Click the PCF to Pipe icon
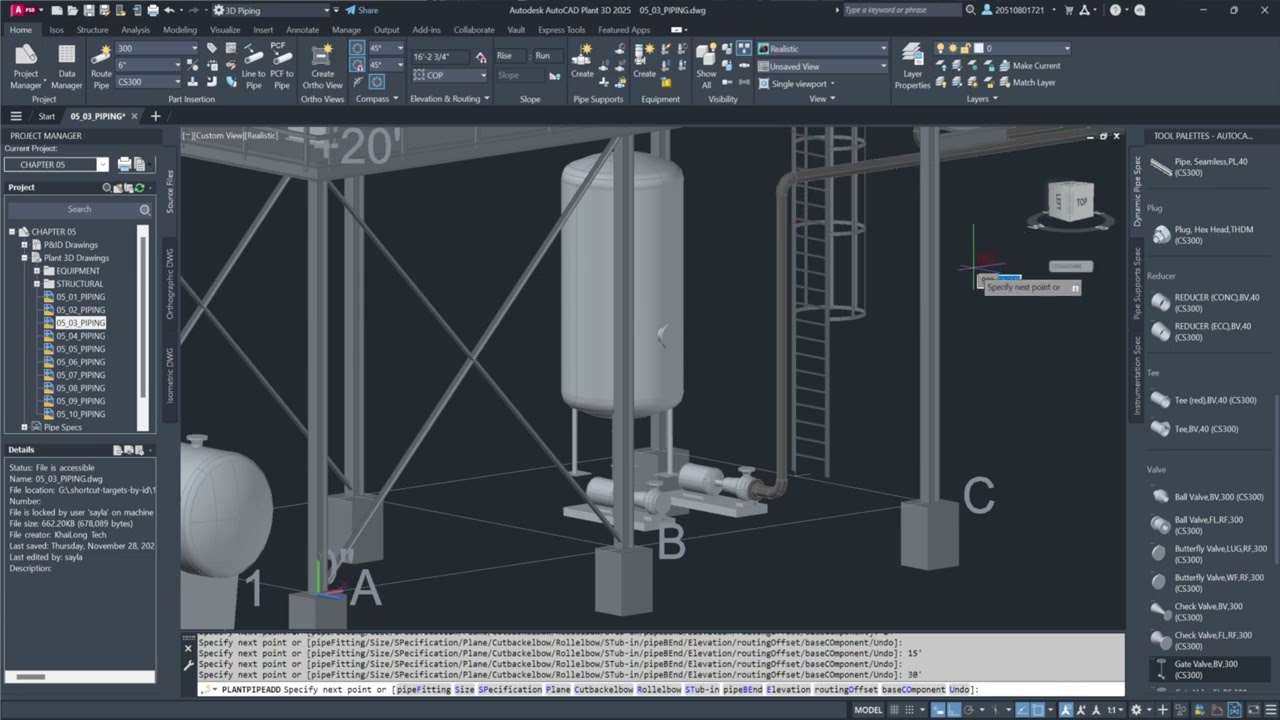 [x=282, y=65]
